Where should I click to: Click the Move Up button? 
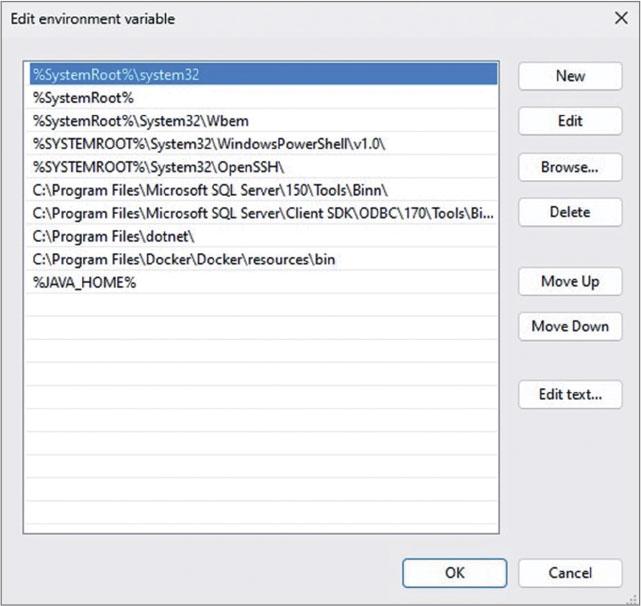click(x=570, y=281)
